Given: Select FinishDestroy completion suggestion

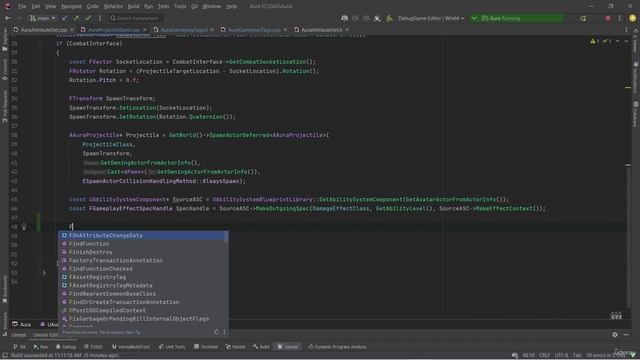Looking at the screenshot, I should pyautogui.click(x=141, y=252).
